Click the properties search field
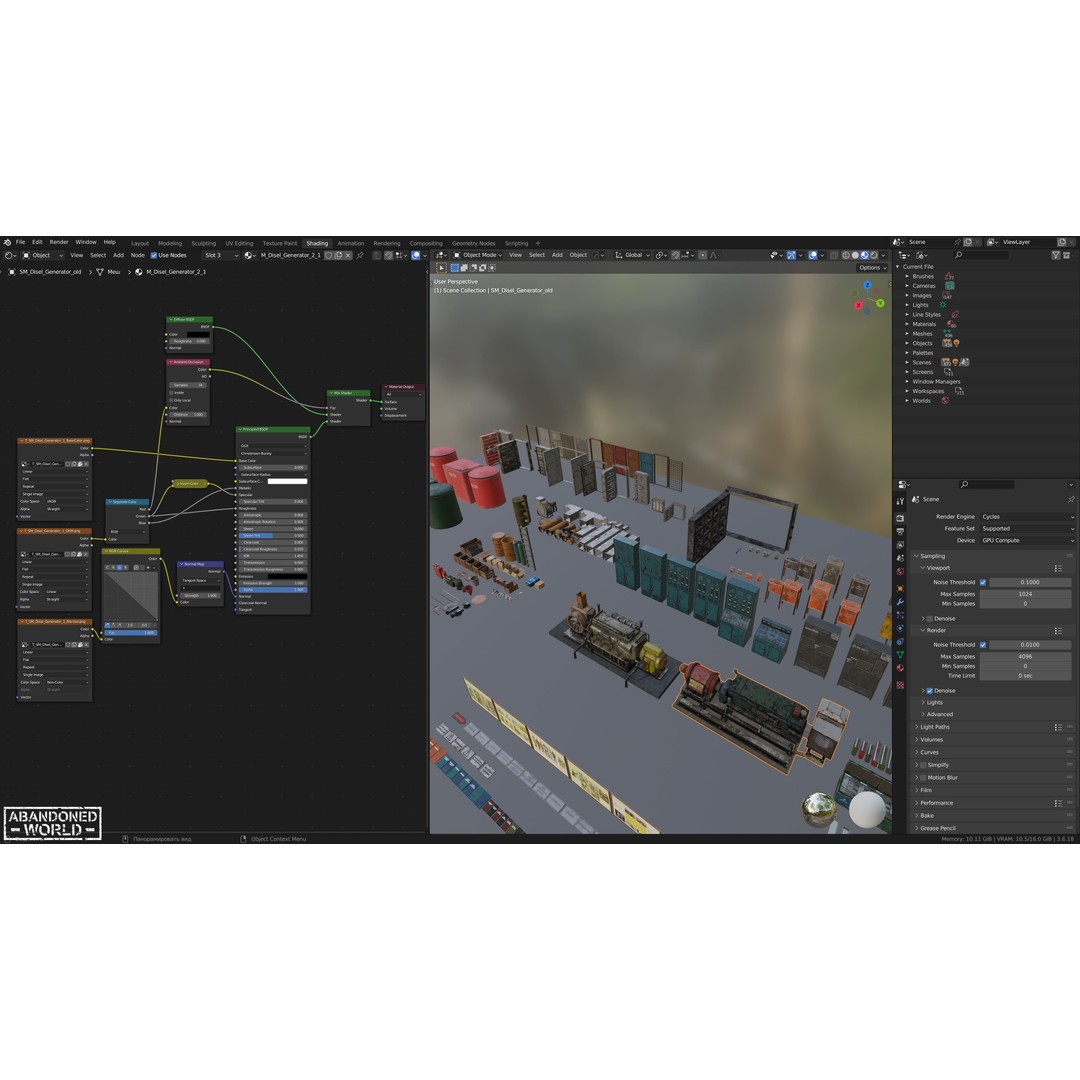The image size is (1080, 1080). pyautogui.click(x=986, y=484)
